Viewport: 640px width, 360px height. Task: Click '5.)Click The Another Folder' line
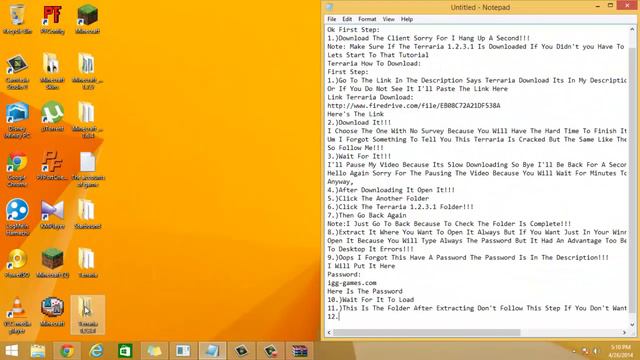(378, 198)
